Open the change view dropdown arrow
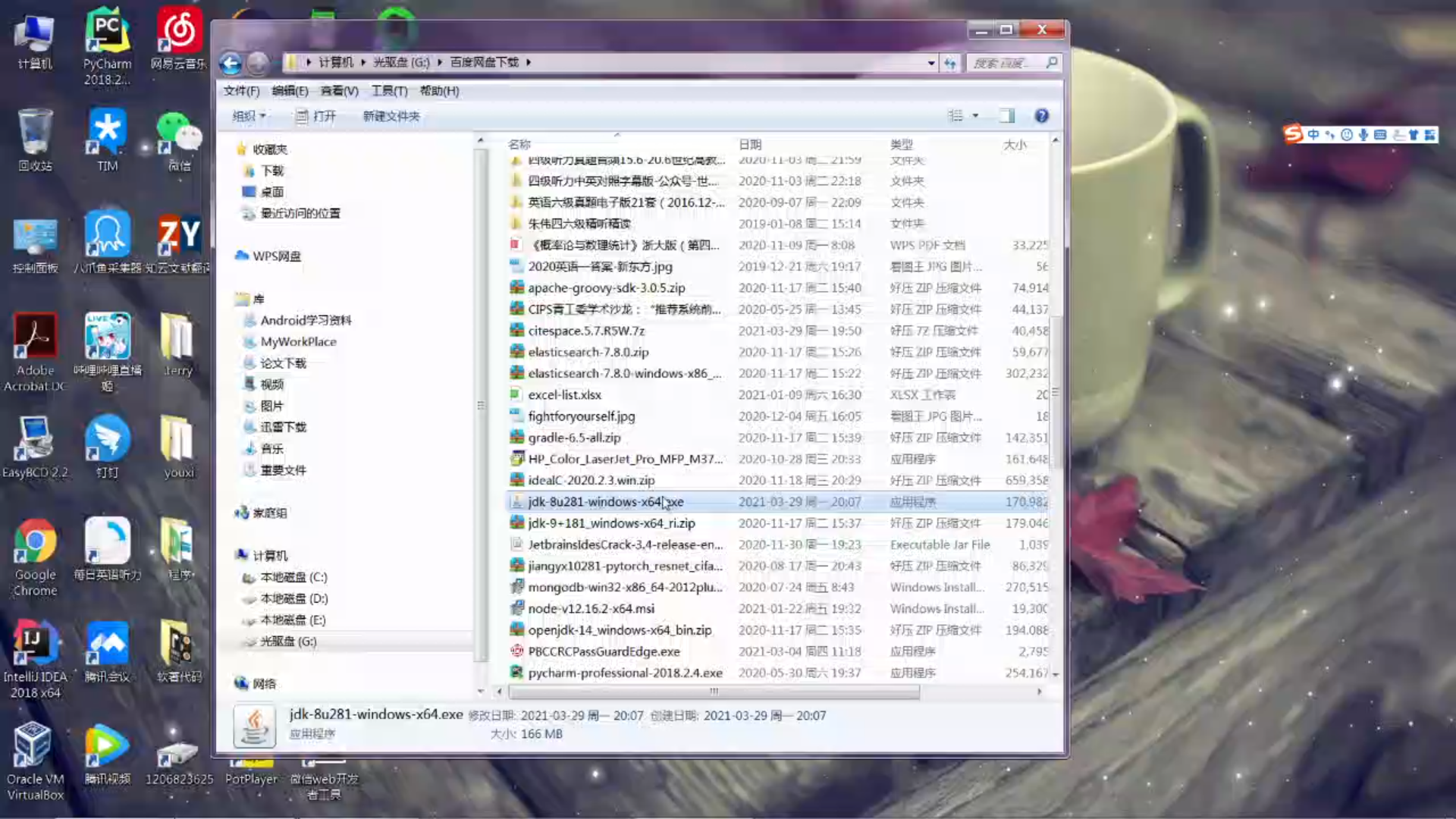Screen dimensions: 1456x819 975,116
